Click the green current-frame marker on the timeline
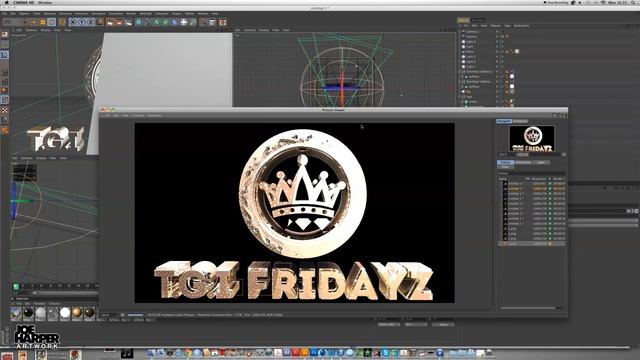 16,286
